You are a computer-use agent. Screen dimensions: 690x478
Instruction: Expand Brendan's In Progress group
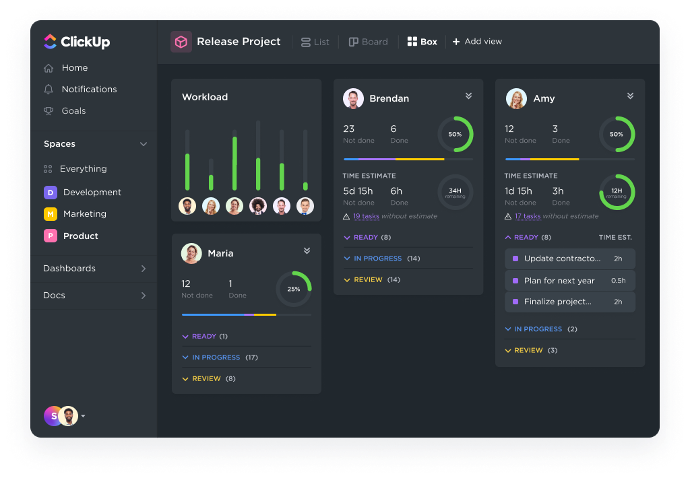347,258
